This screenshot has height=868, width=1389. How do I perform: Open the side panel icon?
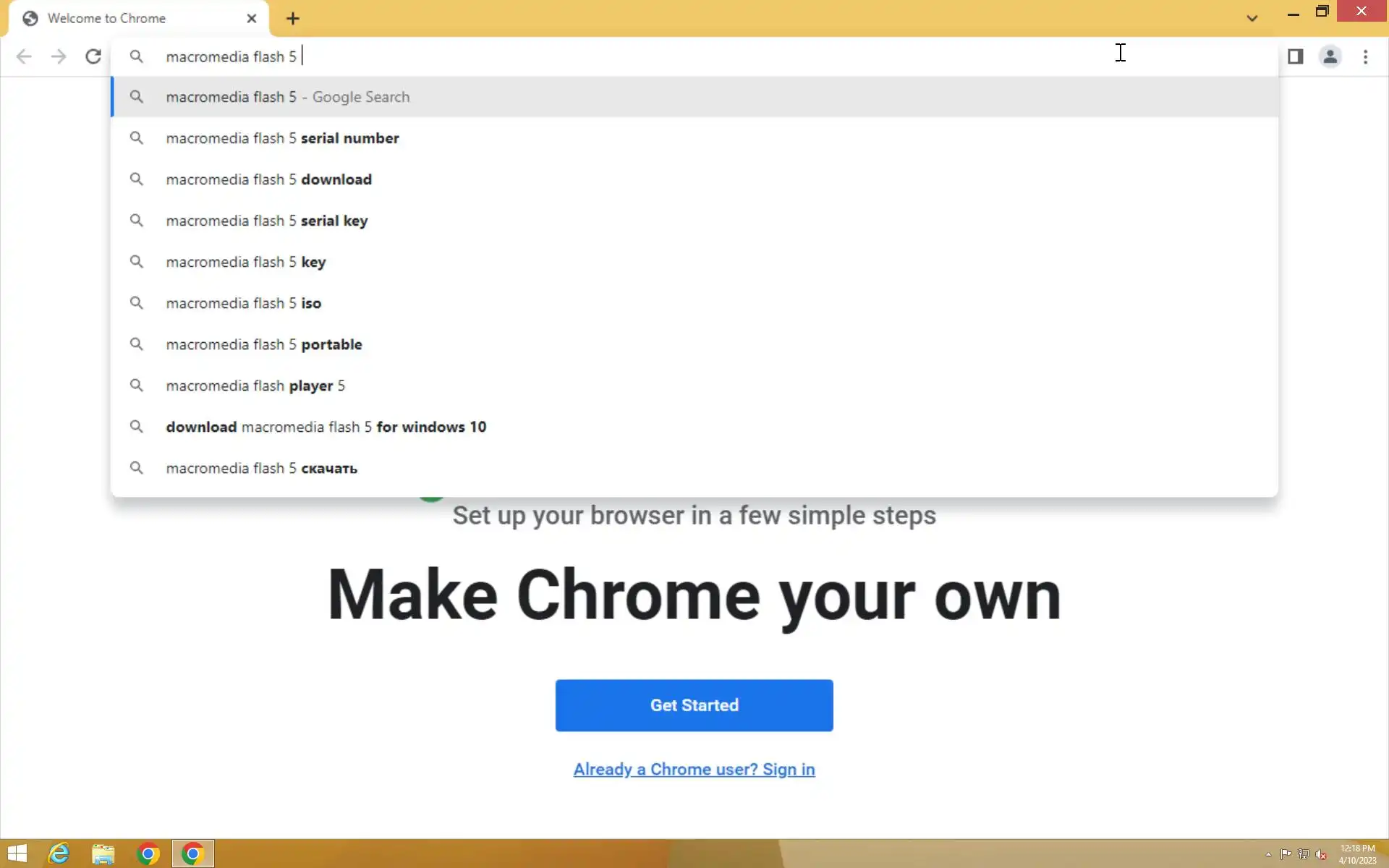(x=1295, y=56)
